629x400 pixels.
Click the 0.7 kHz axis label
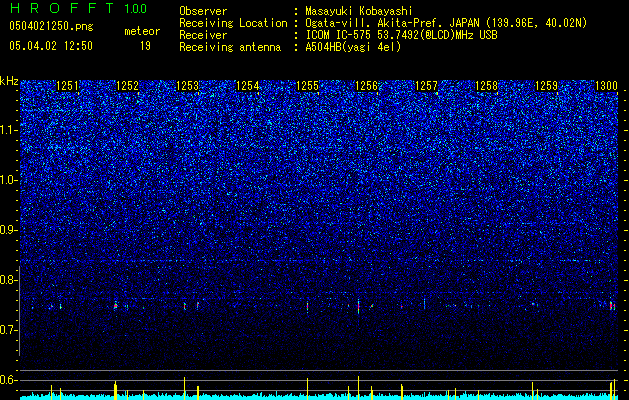(9, 330)
